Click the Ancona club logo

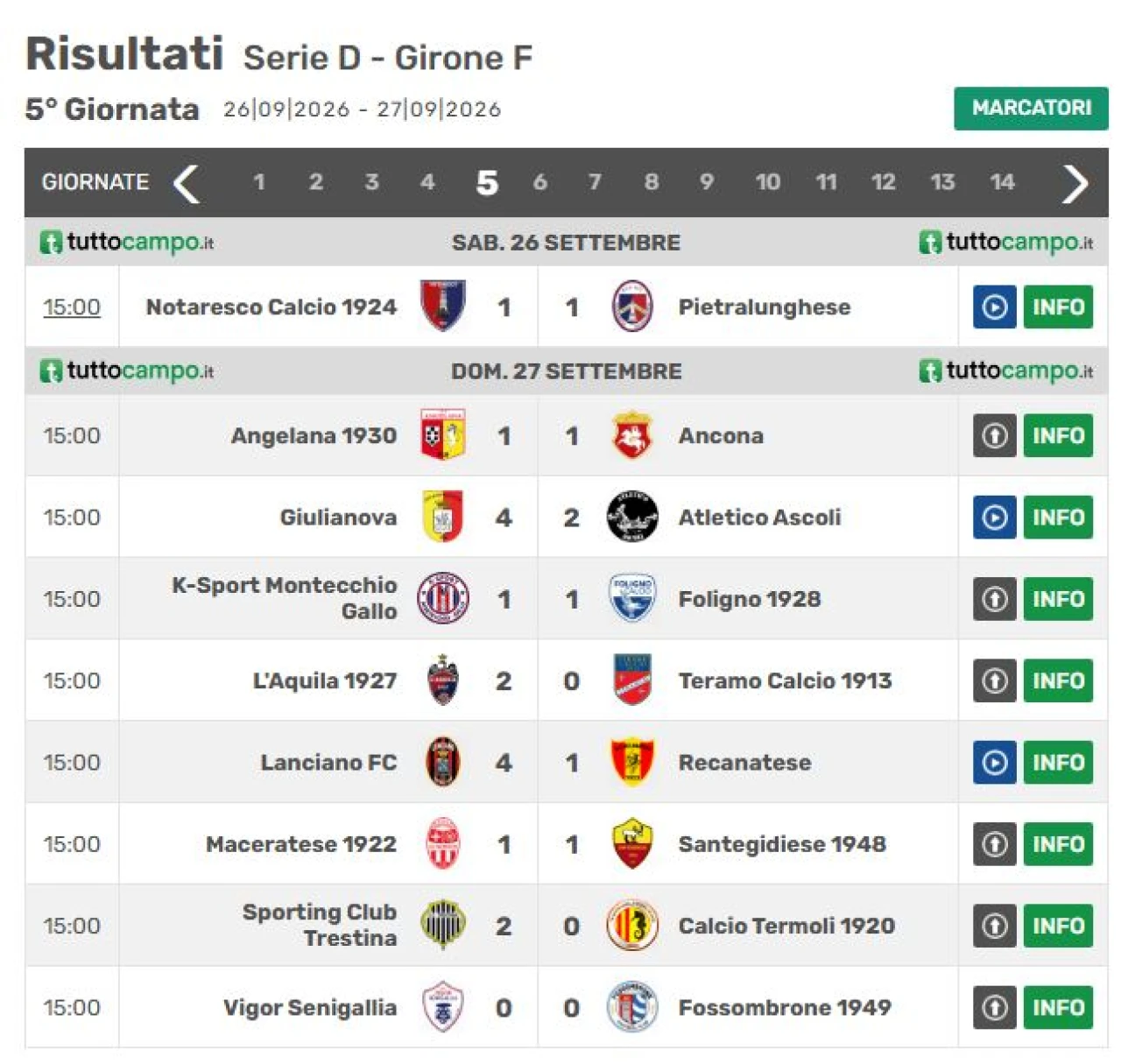coord(631,435)
